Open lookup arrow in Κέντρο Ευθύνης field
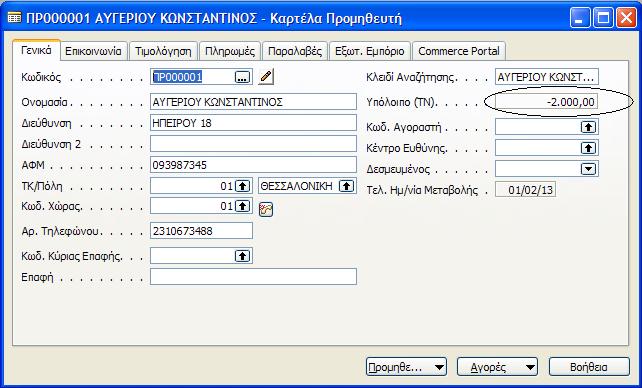The width and height of the screenshot is (642, 388). (x=588, y=148)
